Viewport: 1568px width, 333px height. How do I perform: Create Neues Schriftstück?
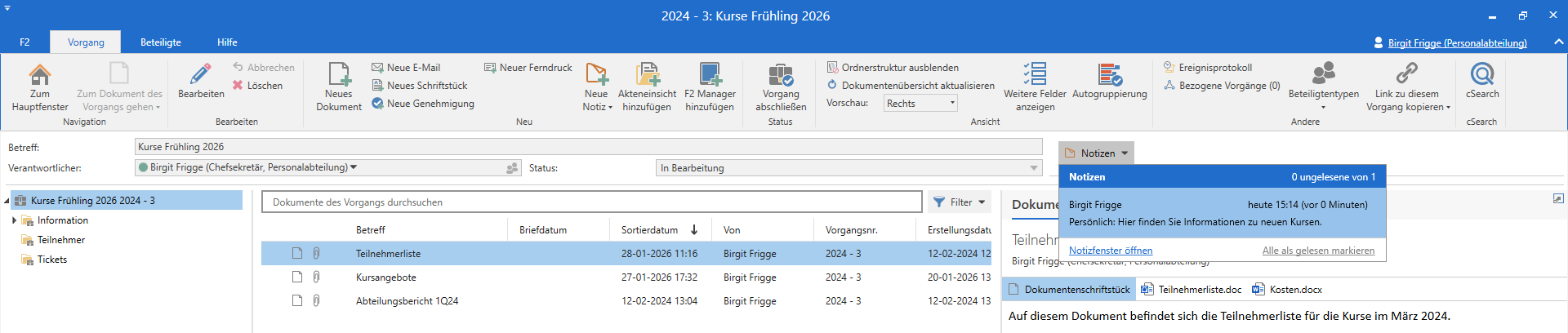(x=420, y=86)
